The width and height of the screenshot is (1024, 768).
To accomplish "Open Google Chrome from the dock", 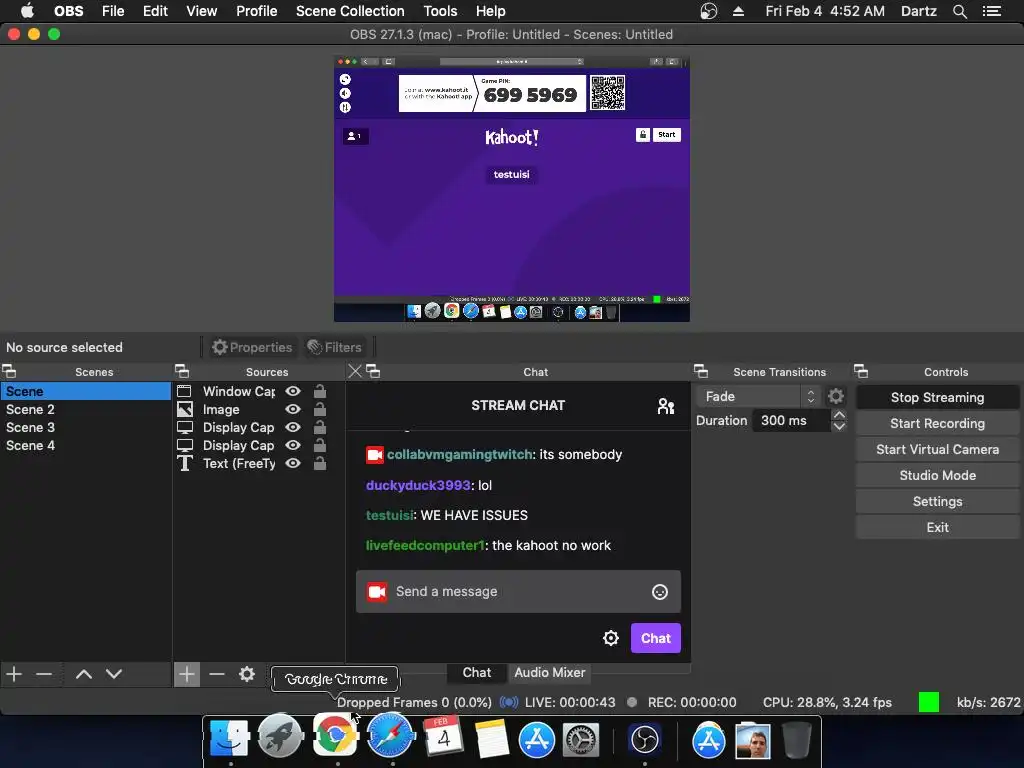I will pyautogui.click(x=335, y=736).
